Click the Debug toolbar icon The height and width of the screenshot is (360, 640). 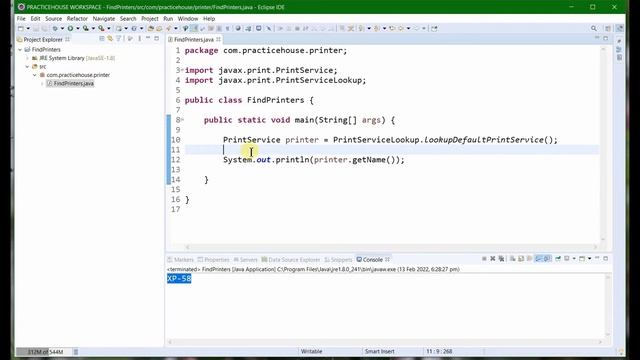point(55,28)
